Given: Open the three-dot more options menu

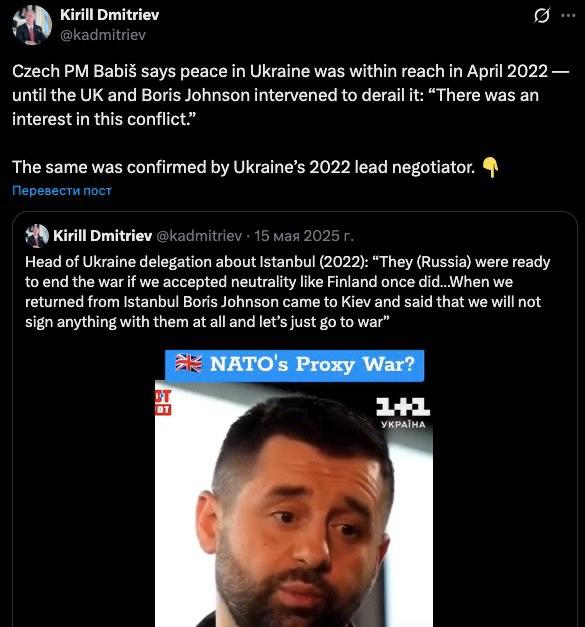Looking at the screenshot, I should 568,16.
